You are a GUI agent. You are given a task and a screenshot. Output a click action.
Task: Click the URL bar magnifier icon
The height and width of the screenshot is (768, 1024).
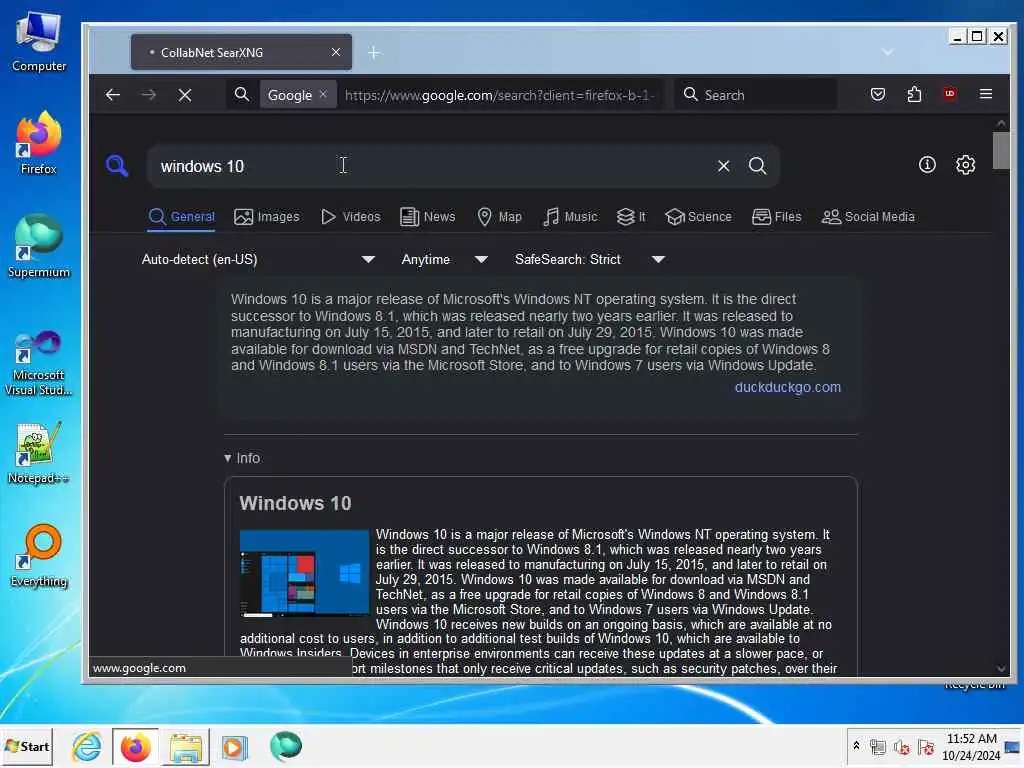tap(242, 95)
